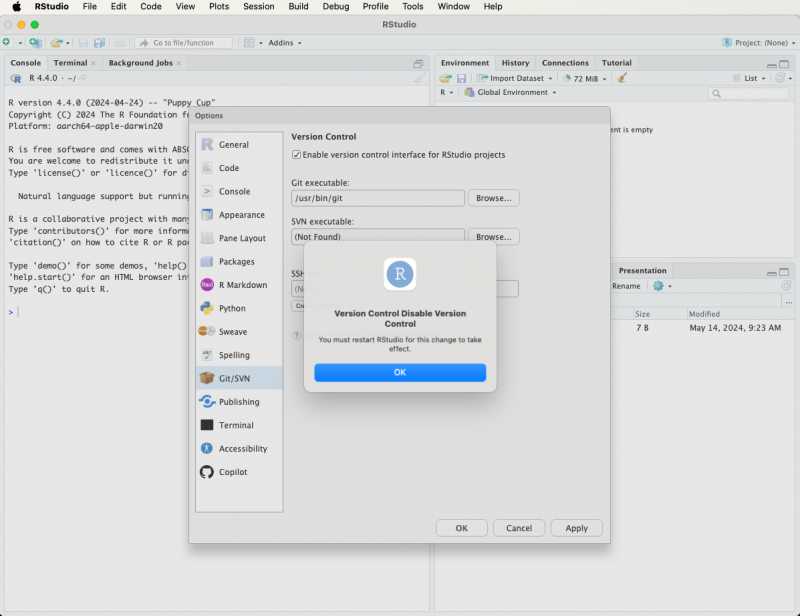The width and height of the screenshot is (800, 616).
Task: Close the Background Jobs tab
Action: 179,63
